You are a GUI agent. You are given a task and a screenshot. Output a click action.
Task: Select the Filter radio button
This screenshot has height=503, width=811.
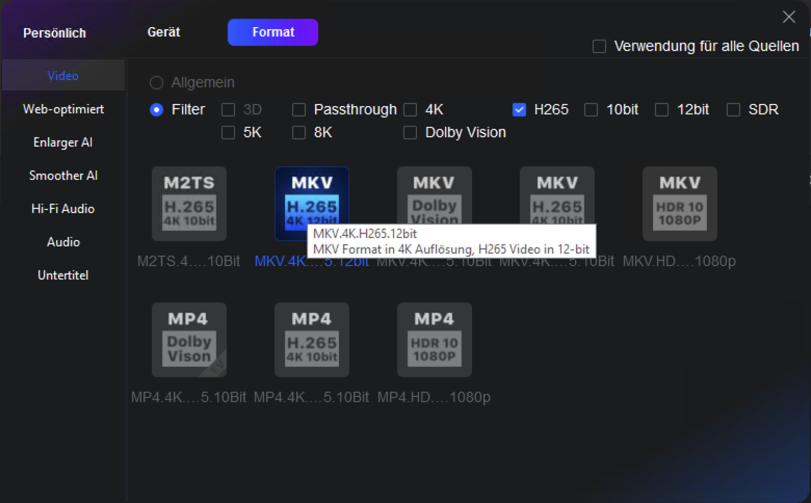click(156, 110)
